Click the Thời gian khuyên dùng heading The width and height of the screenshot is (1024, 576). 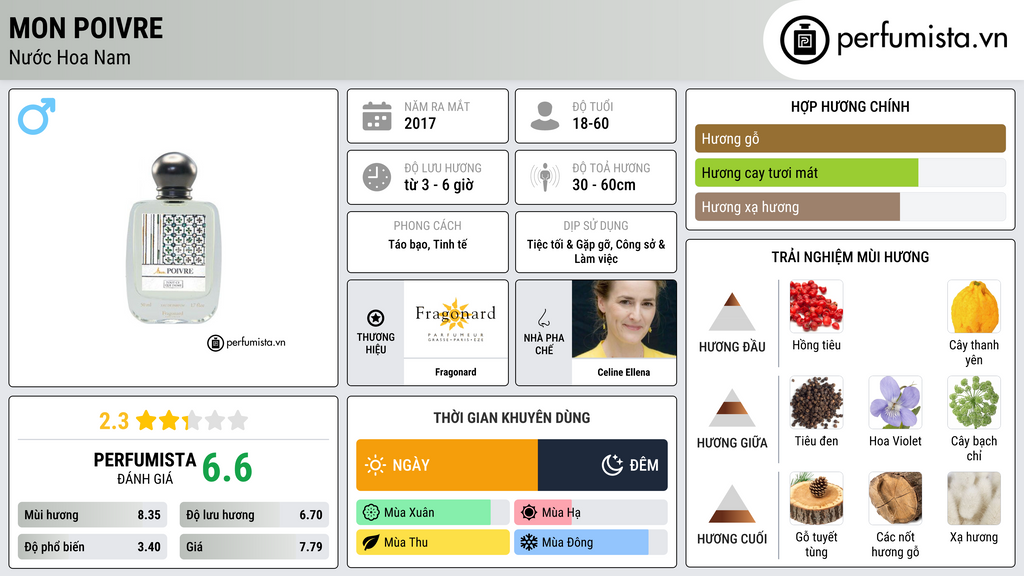coord(512,417)
